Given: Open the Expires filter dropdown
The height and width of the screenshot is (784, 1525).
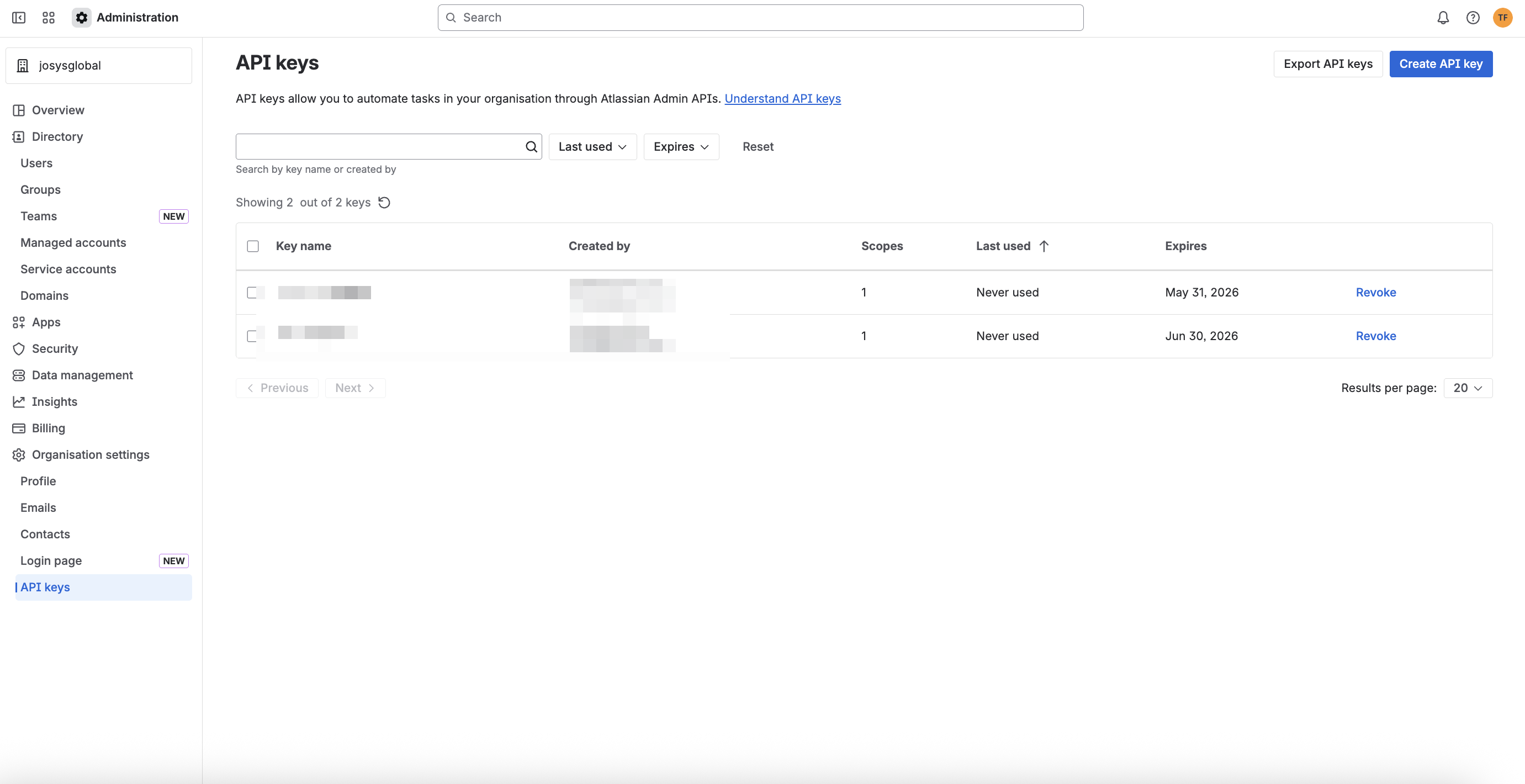Looking at the screenshot, I should pos(681,147).
